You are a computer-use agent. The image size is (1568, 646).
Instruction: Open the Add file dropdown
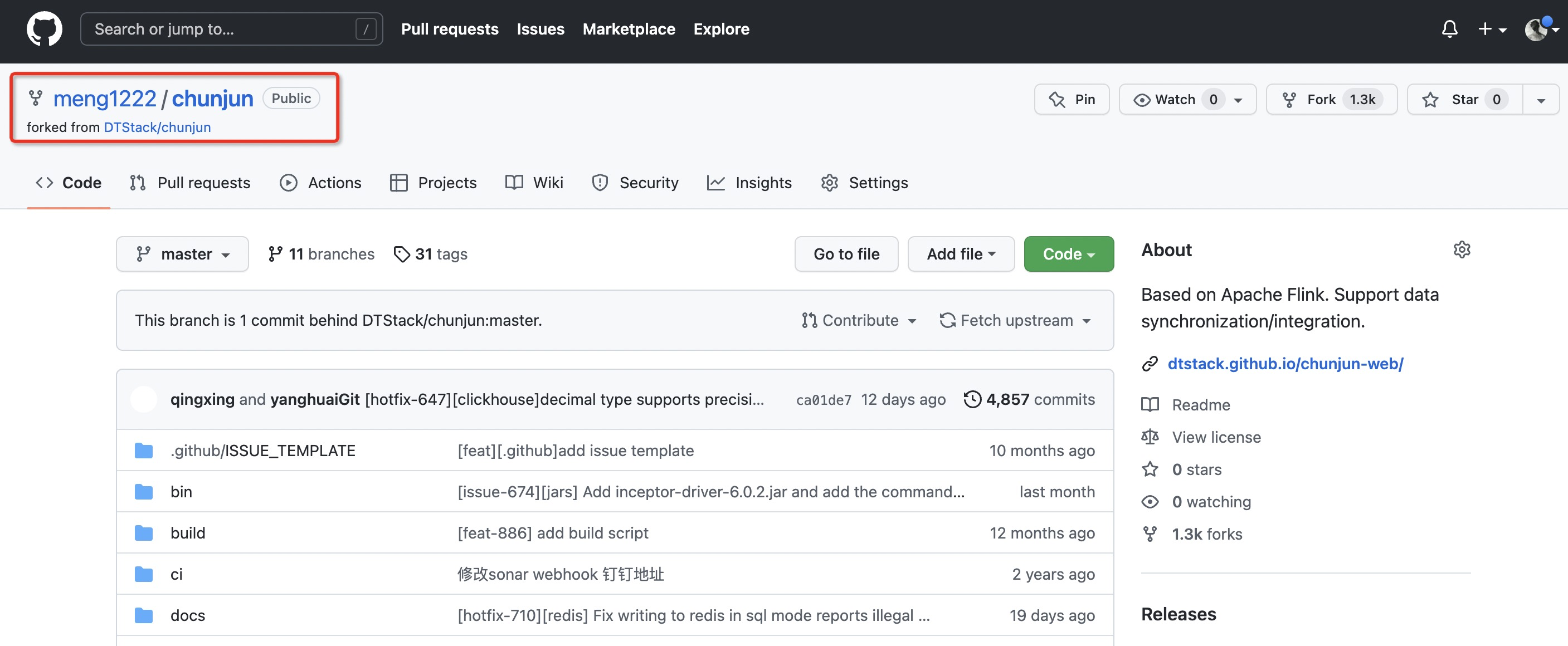[x=961, y=255]
